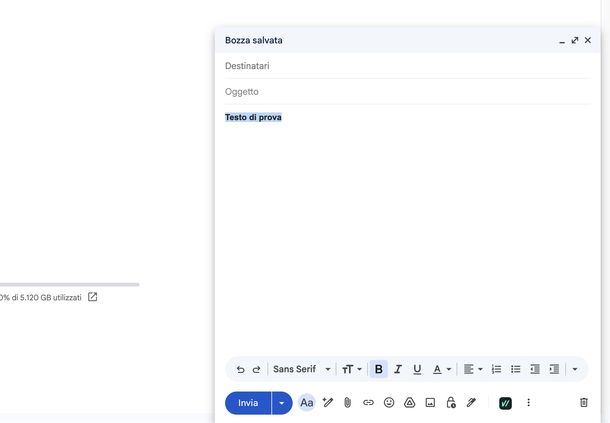This screenshot has height=423, width=610.
Task: Increase the indent
Action: [x=554, y=369]
